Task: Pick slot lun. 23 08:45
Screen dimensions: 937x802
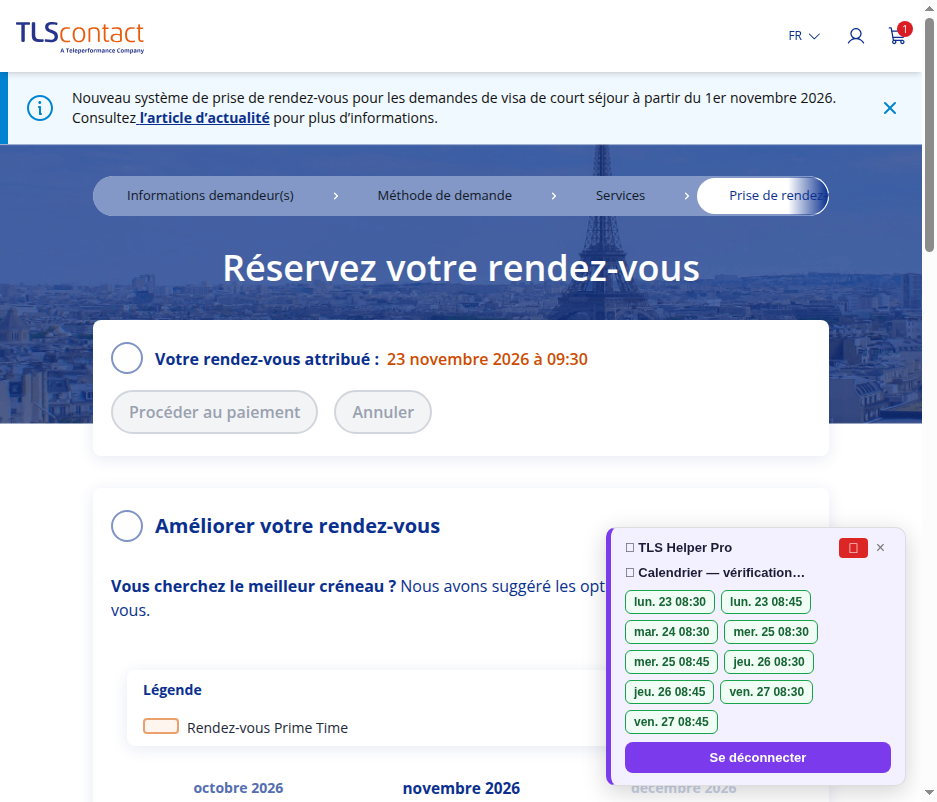Action: pos(766,602)
